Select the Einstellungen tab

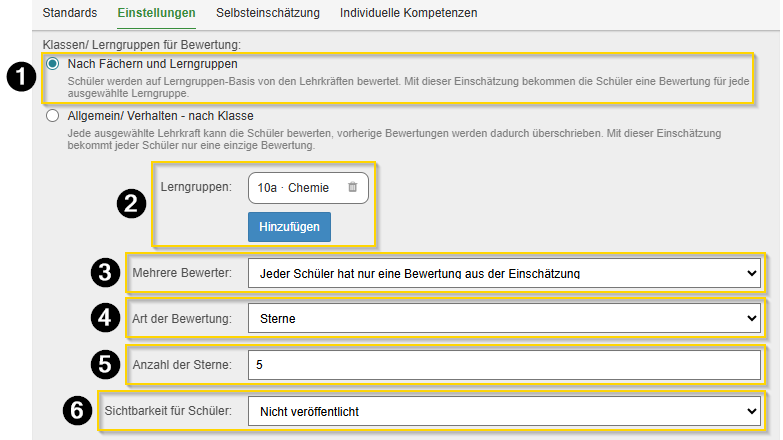(156, 13)
